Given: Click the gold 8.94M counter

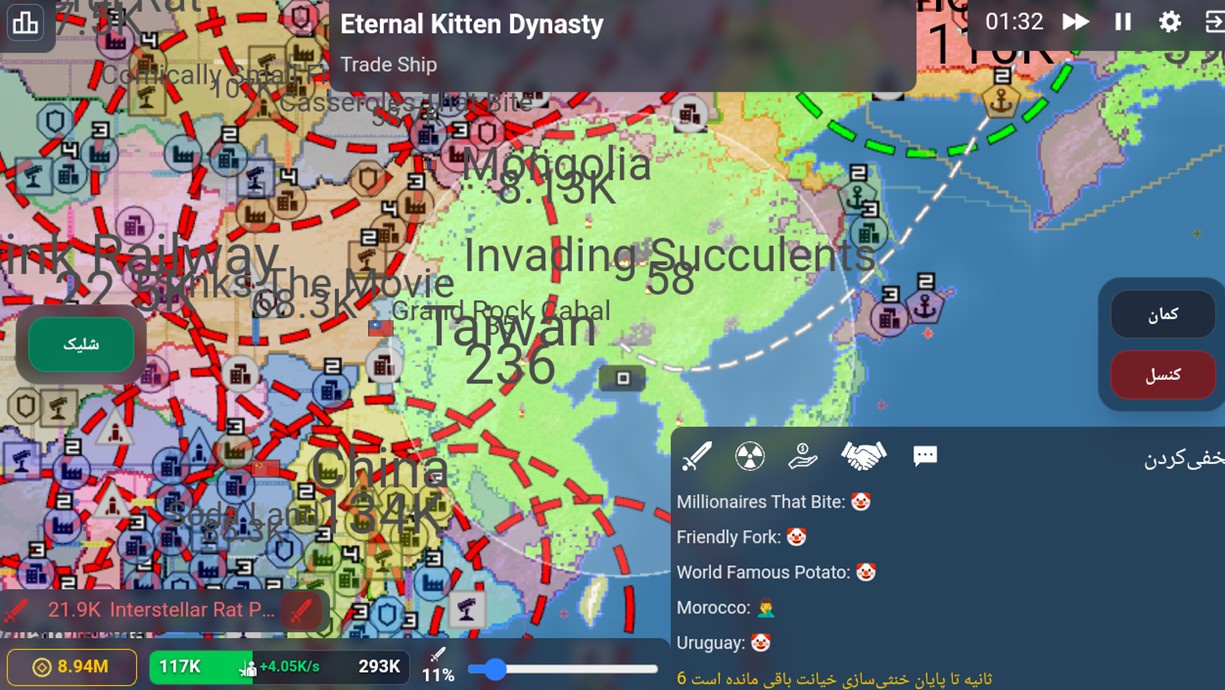Looking at the screenshot, I should click(x=72, y=667).
